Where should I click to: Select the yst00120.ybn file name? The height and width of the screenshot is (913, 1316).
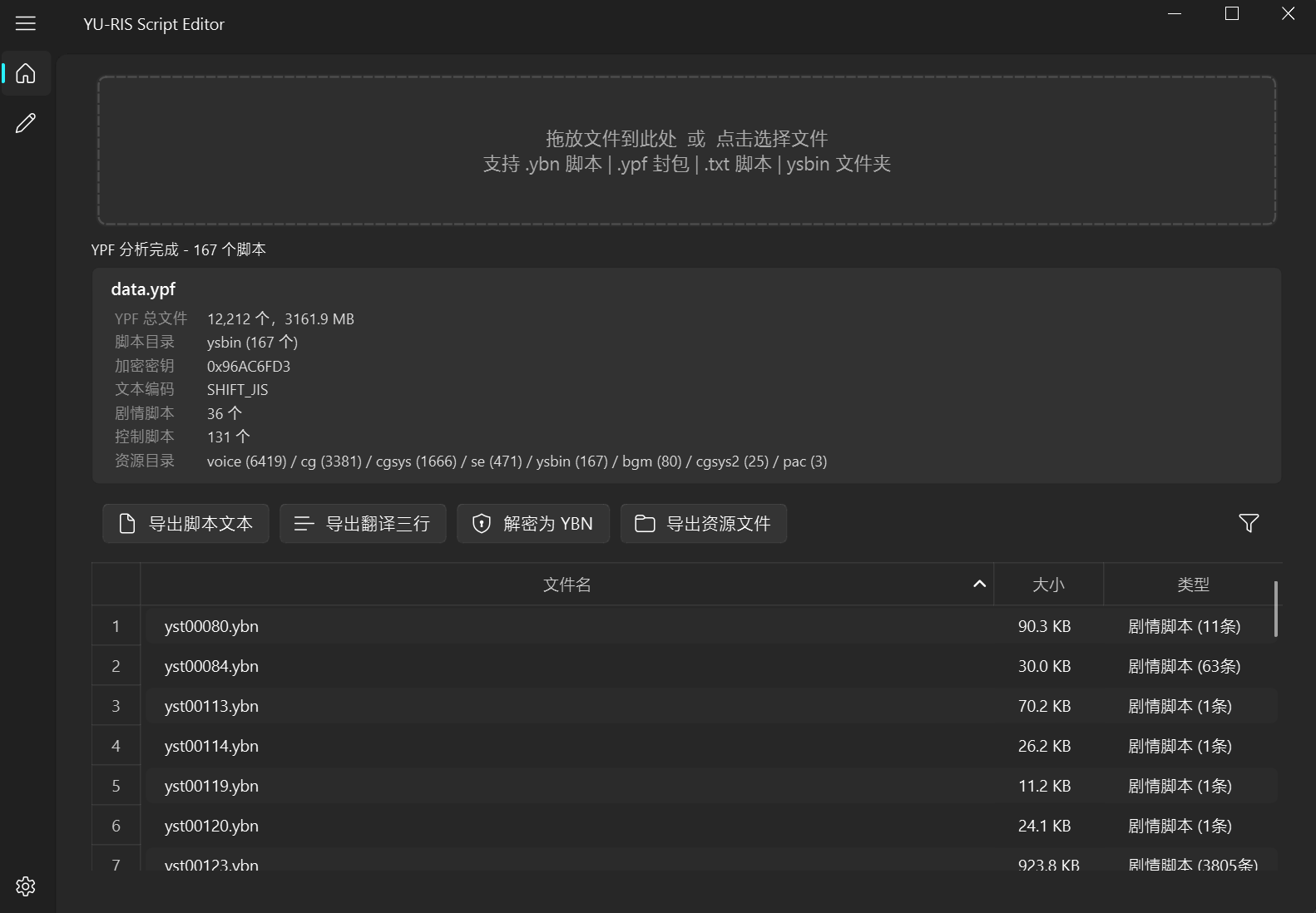[x=211, y=826]
